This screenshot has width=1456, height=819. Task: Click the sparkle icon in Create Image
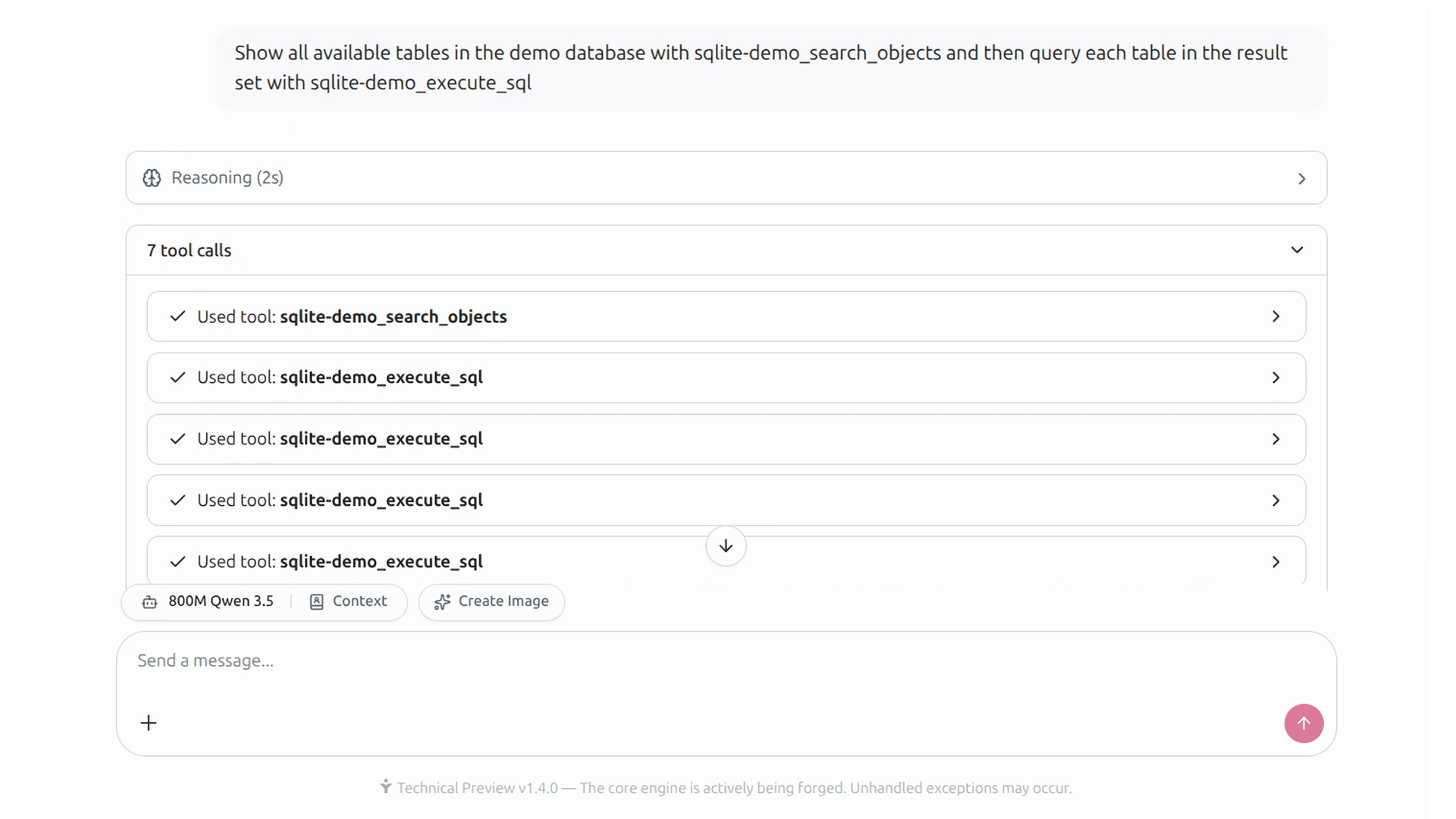pyautogui.click(x=442, y=602)
